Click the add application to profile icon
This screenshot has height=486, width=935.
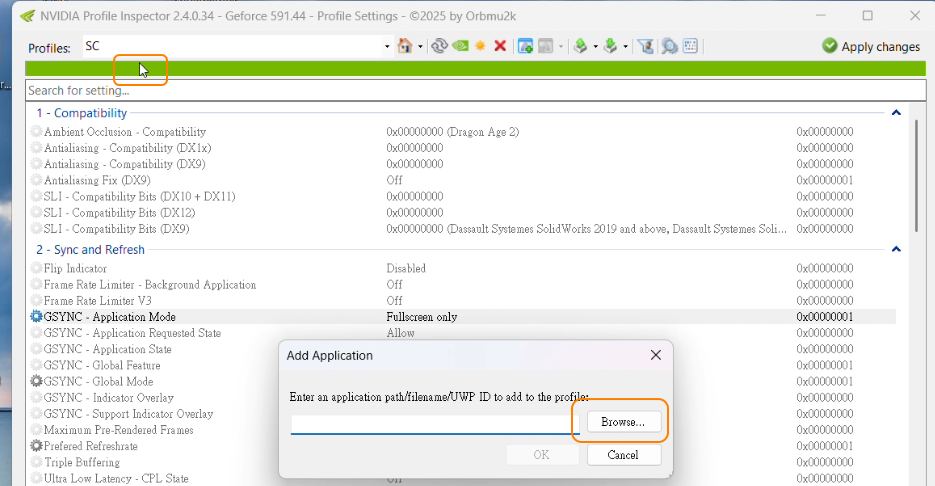tap(525, 46)
